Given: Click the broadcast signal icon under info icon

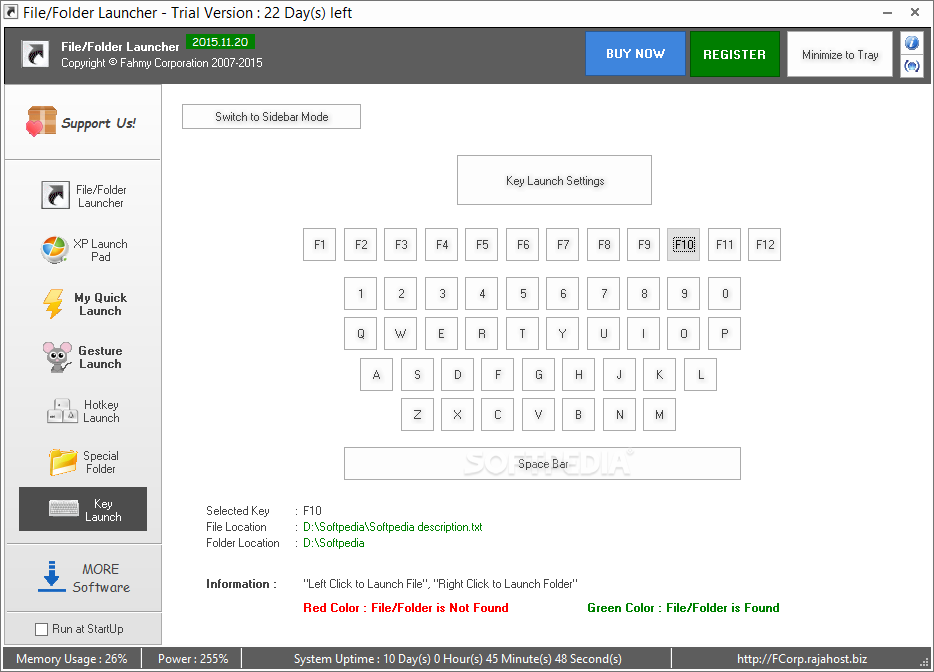Looking at the screenshot, I should pos(911,66).
